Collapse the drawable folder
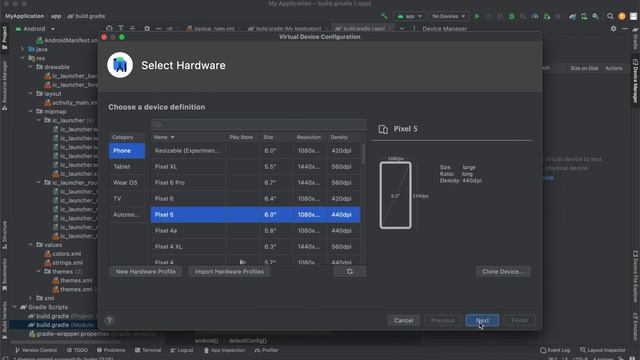 coord(31,67)
